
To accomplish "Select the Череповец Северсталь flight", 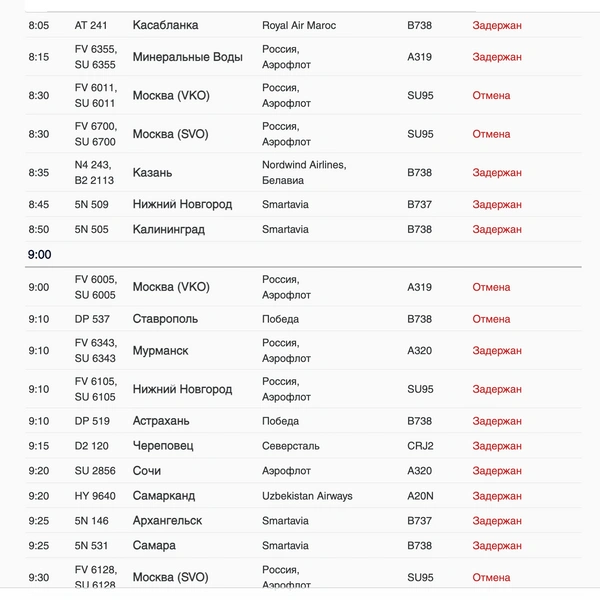I will click(x=303, y=446).
